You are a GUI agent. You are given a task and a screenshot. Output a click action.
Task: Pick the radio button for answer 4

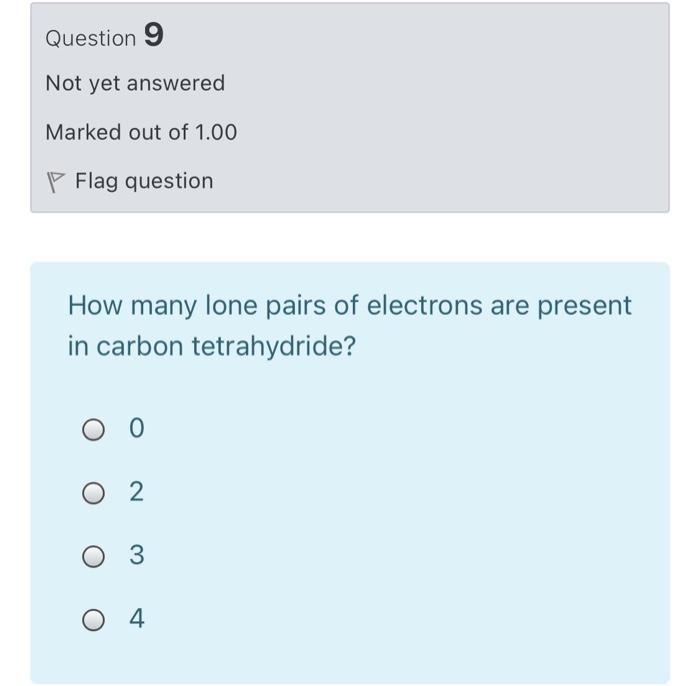[92, 620]
